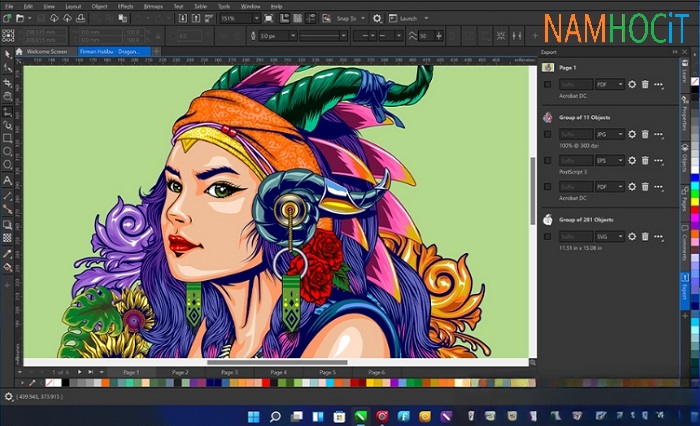
Task: Click the horizontal canvas scrollbar
Action: coord(277,363)
